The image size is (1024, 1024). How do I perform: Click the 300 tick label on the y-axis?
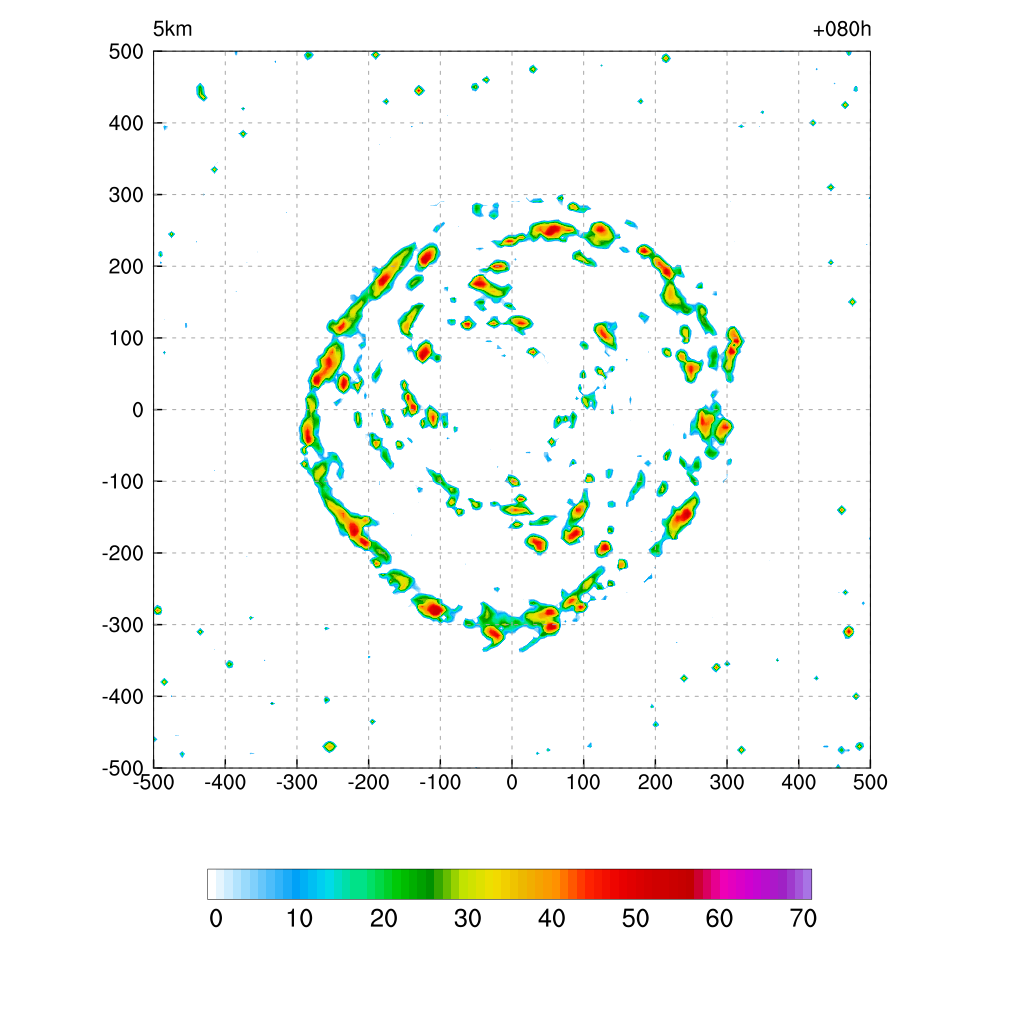pos(126,195)
